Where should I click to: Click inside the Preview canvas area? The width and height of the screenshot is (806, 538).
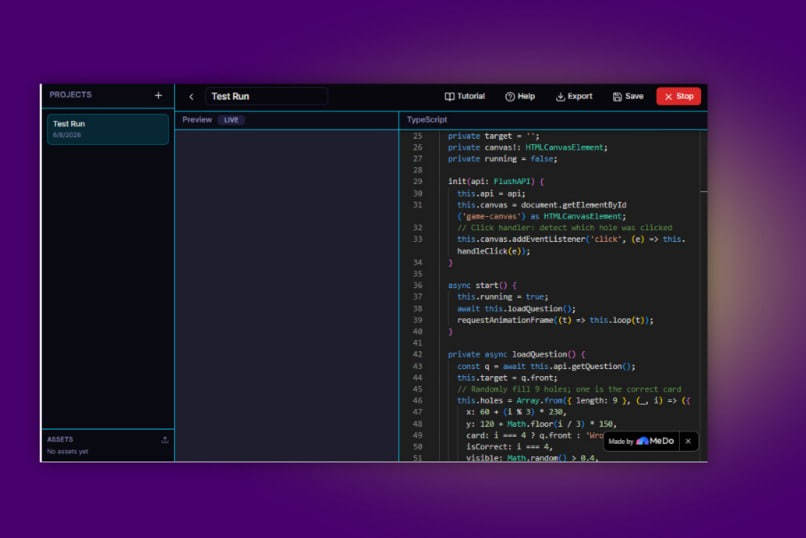[286, 295]
